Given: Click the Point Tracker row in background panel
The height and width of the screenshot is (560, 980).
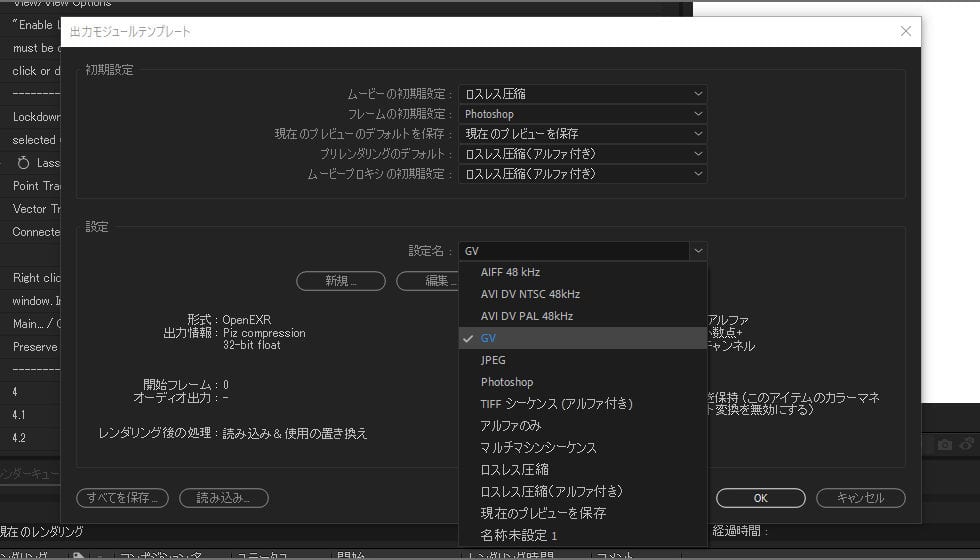Looking at the screenshot, I should pyautogui.click(x=36, y=186).
